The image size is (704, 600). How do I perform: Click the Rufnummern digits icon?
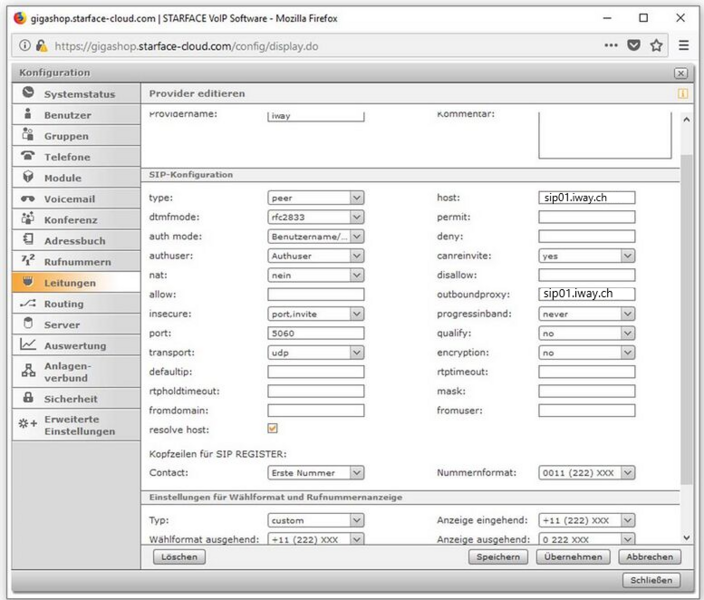point(28,260)
